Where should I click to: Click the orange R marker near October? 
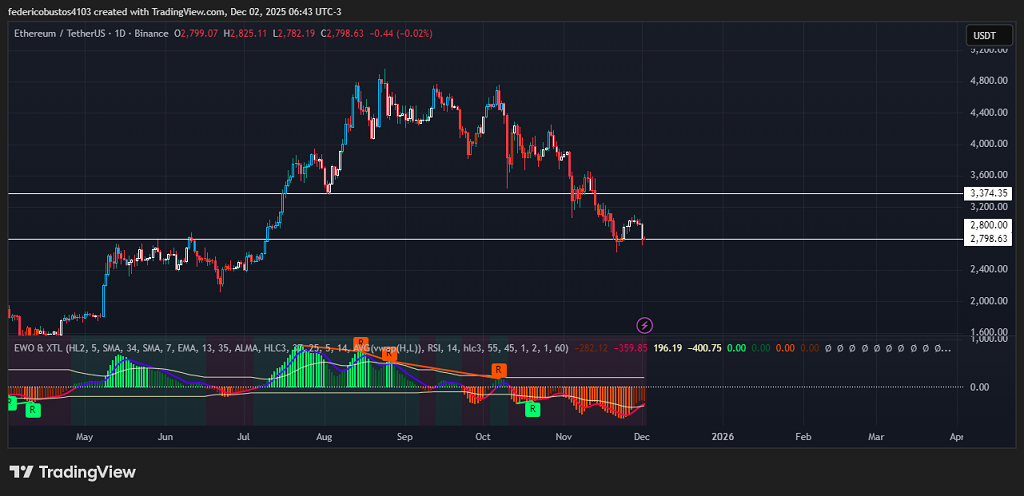498,371
